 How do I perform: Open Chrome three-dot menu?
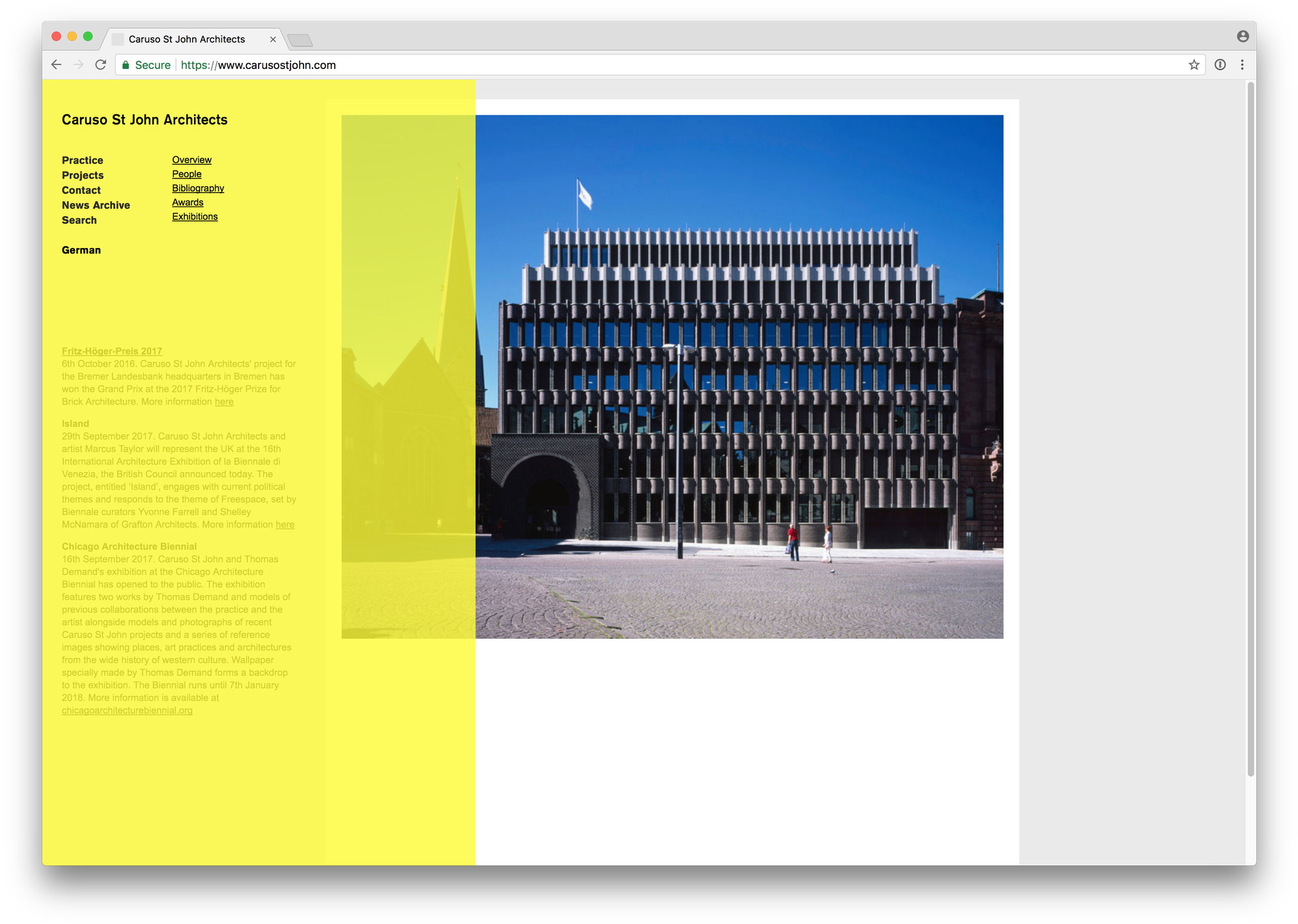(1242, 64)
